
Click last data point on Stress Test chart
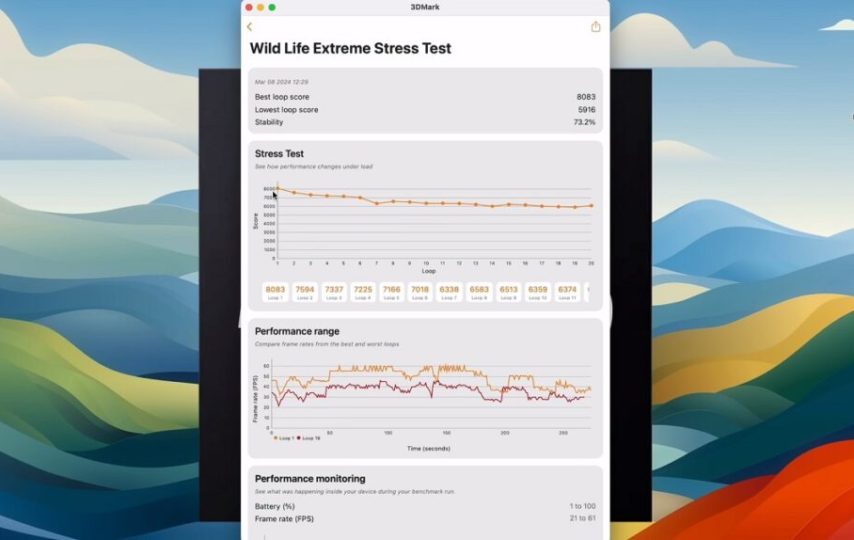(x=591, y=206)
